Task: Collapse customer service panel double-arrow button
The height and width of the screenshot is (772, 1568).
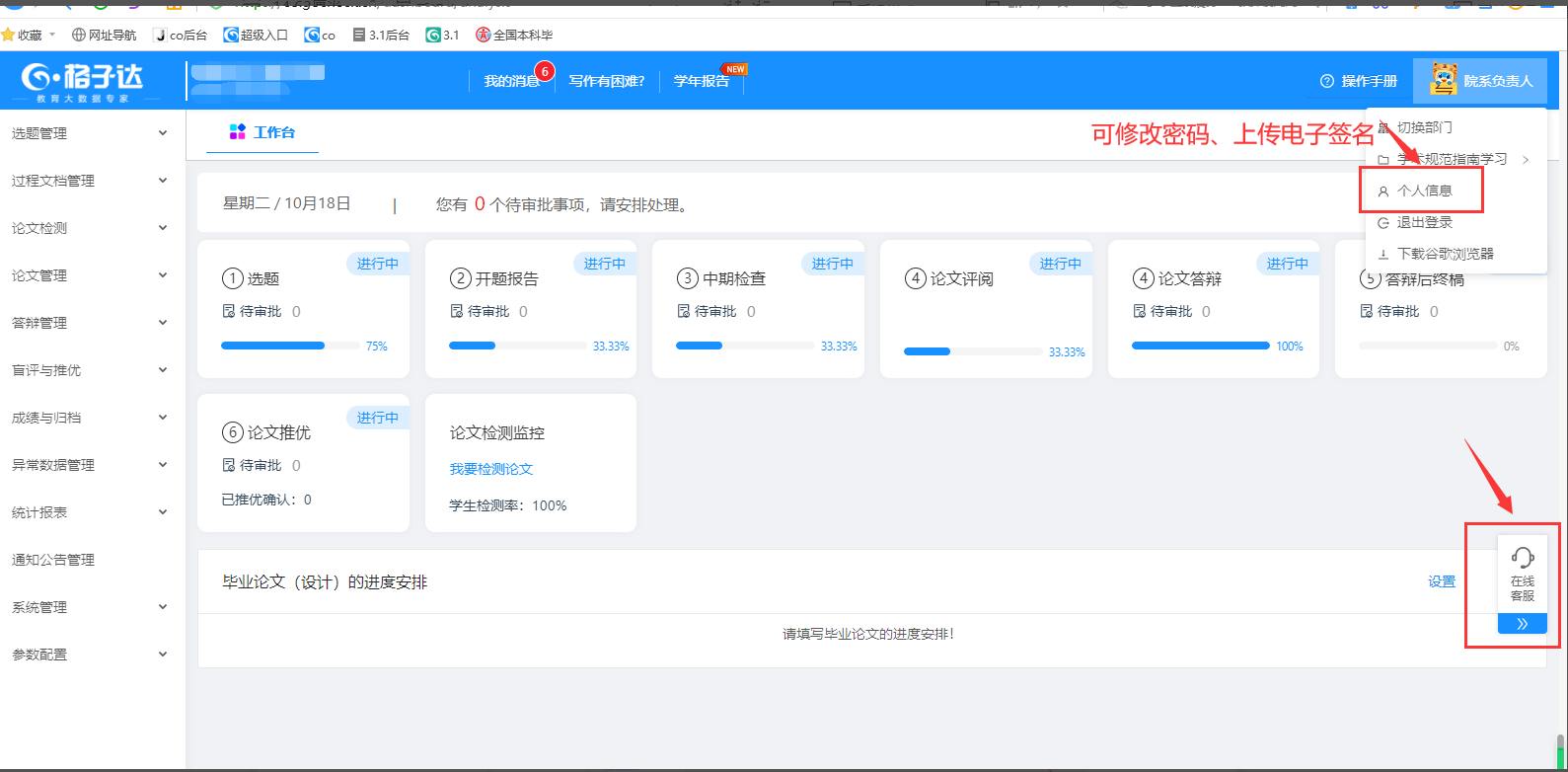Action: pos(1522,624)
